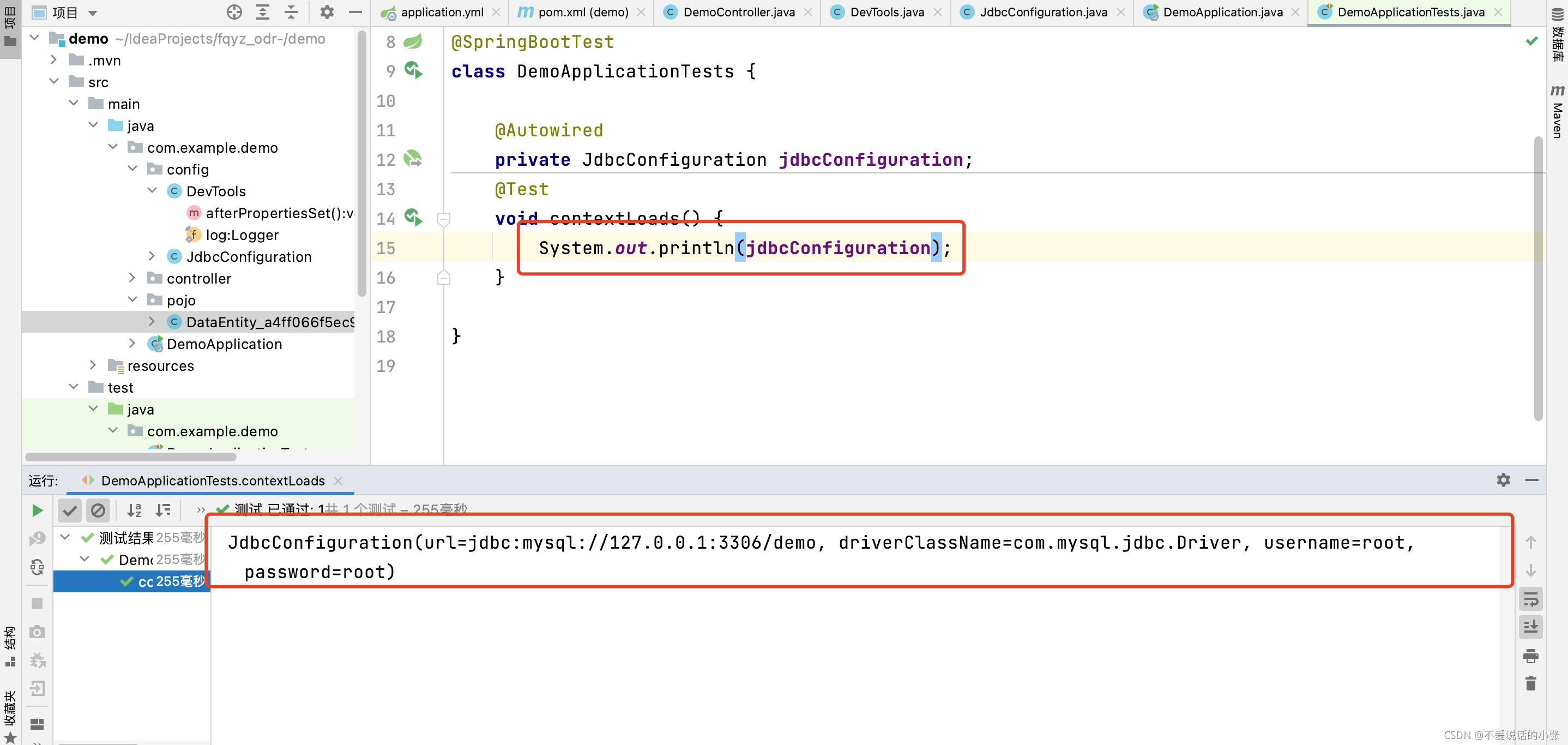The width and height of the screenshot is (1568, 745).
Task: Click up arrow in console output
Action: [1531, 542]
